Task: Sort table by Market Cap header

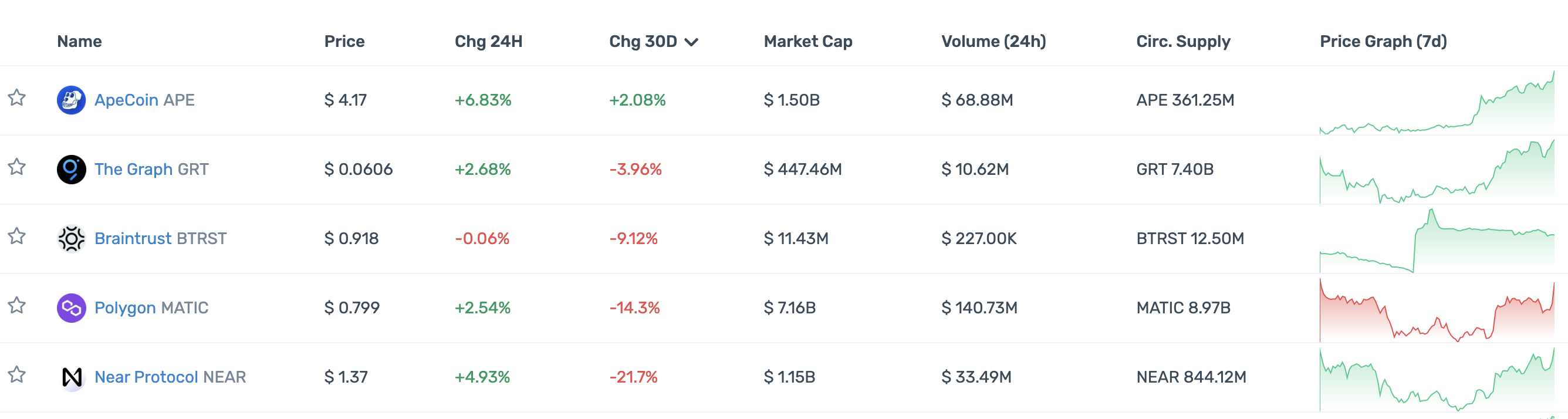Action: pos(807,42)
